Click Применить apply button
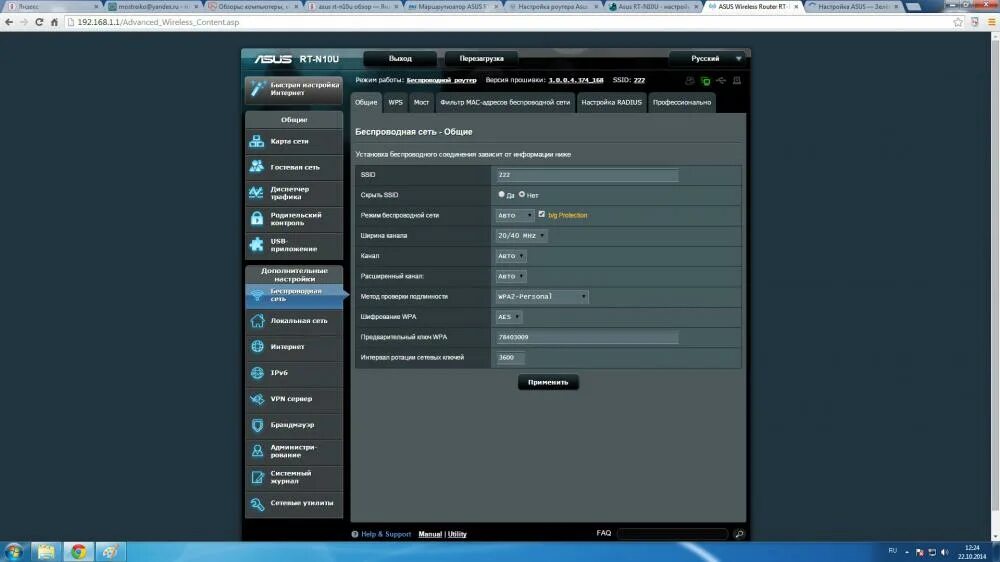 (x=548, y=383)
